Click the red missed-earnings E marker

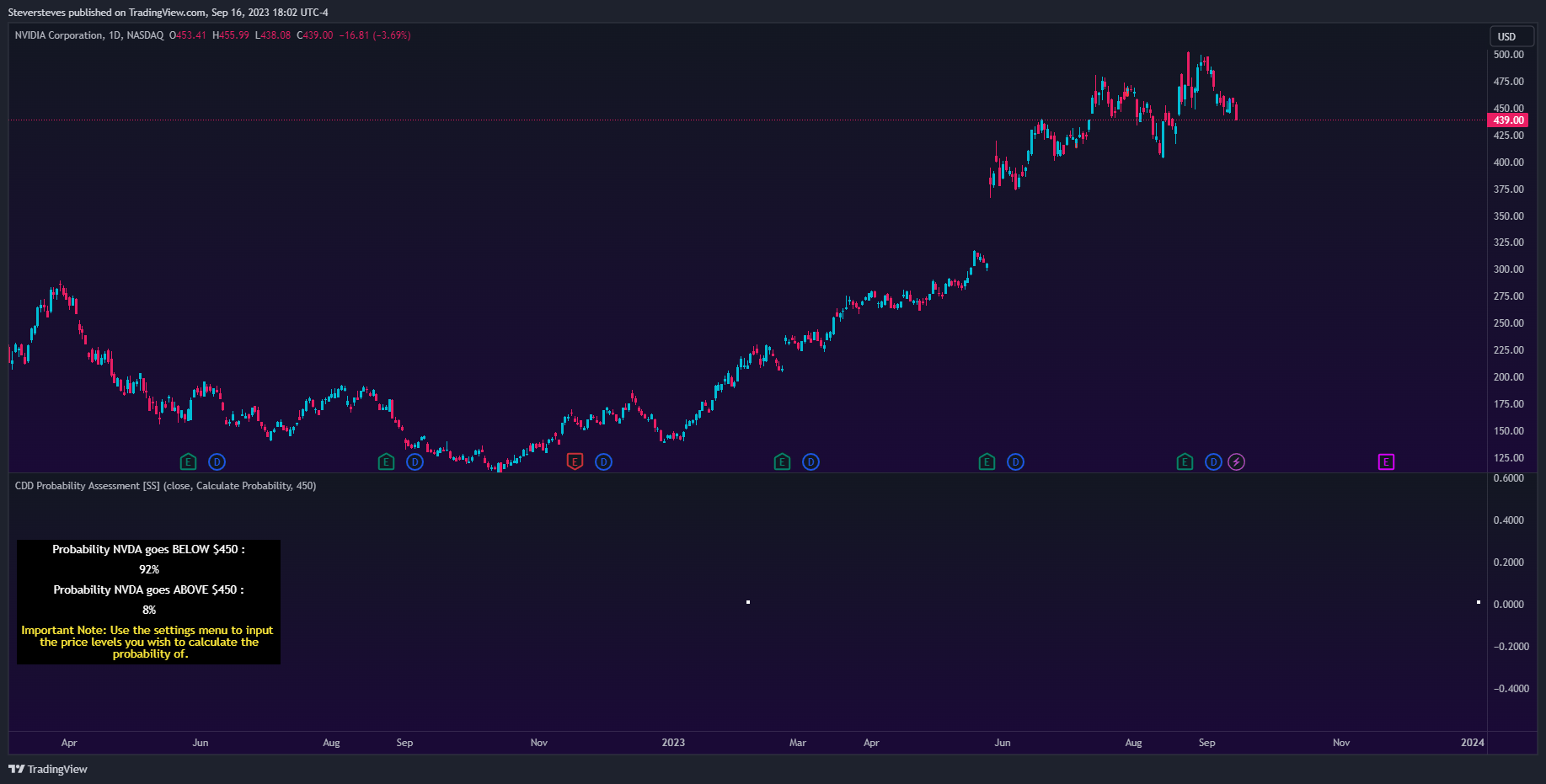[x=575, y=461]
